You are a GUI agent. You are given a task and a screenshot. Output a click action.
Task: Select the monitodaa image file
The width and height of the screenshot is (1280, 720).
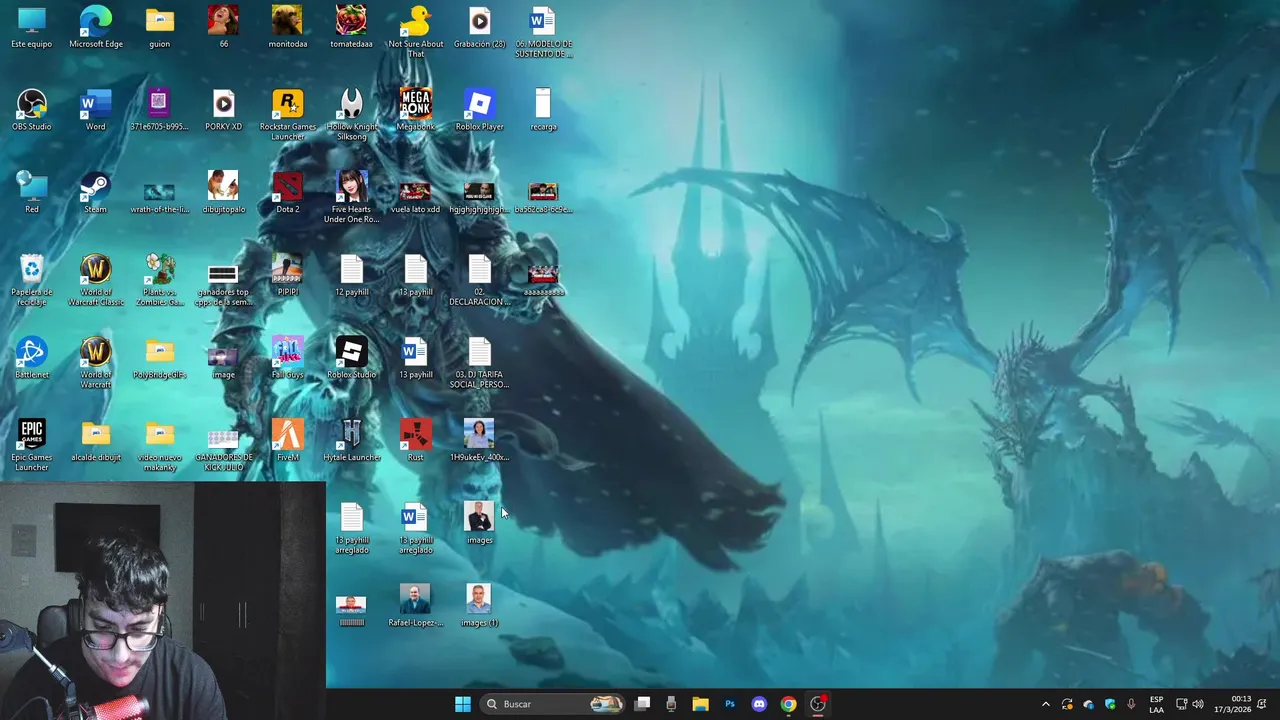coord(287,27)
